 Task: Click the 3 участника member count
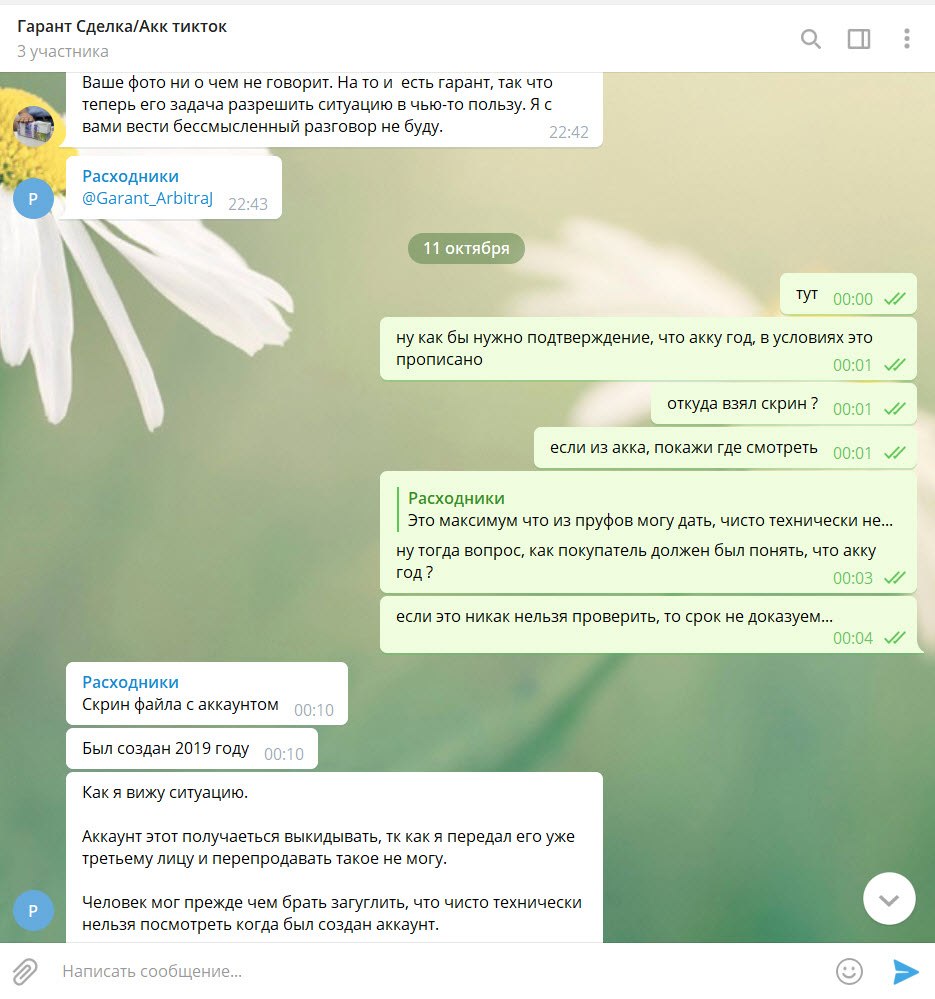tap(62, 52)
